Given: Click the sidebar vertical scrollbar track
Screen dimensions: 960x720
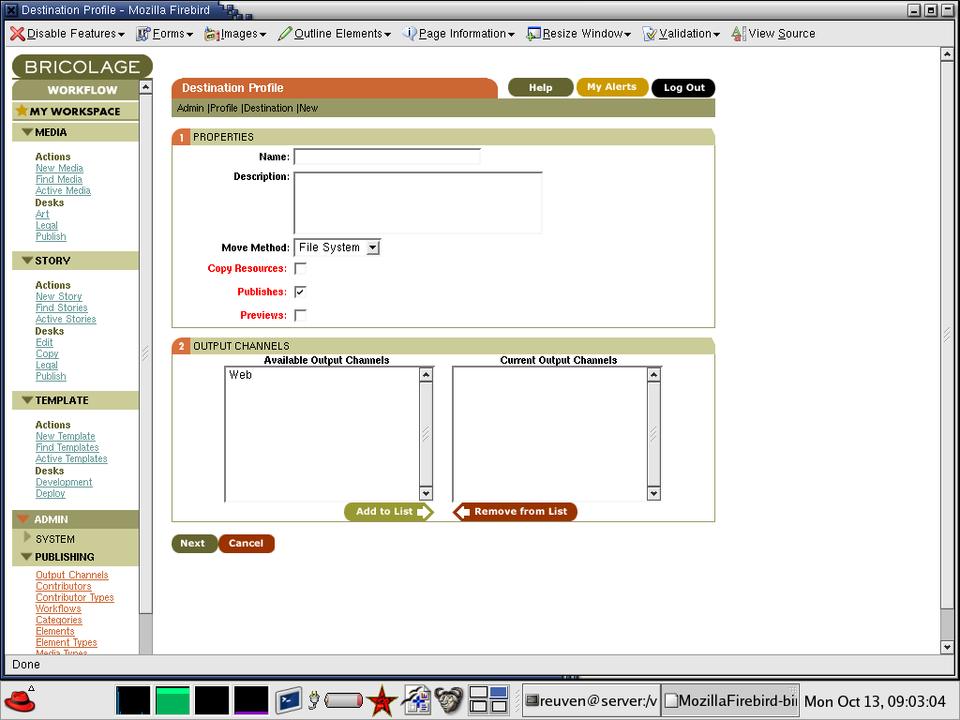Looking at the screenshot, I should tap(145, 400).
